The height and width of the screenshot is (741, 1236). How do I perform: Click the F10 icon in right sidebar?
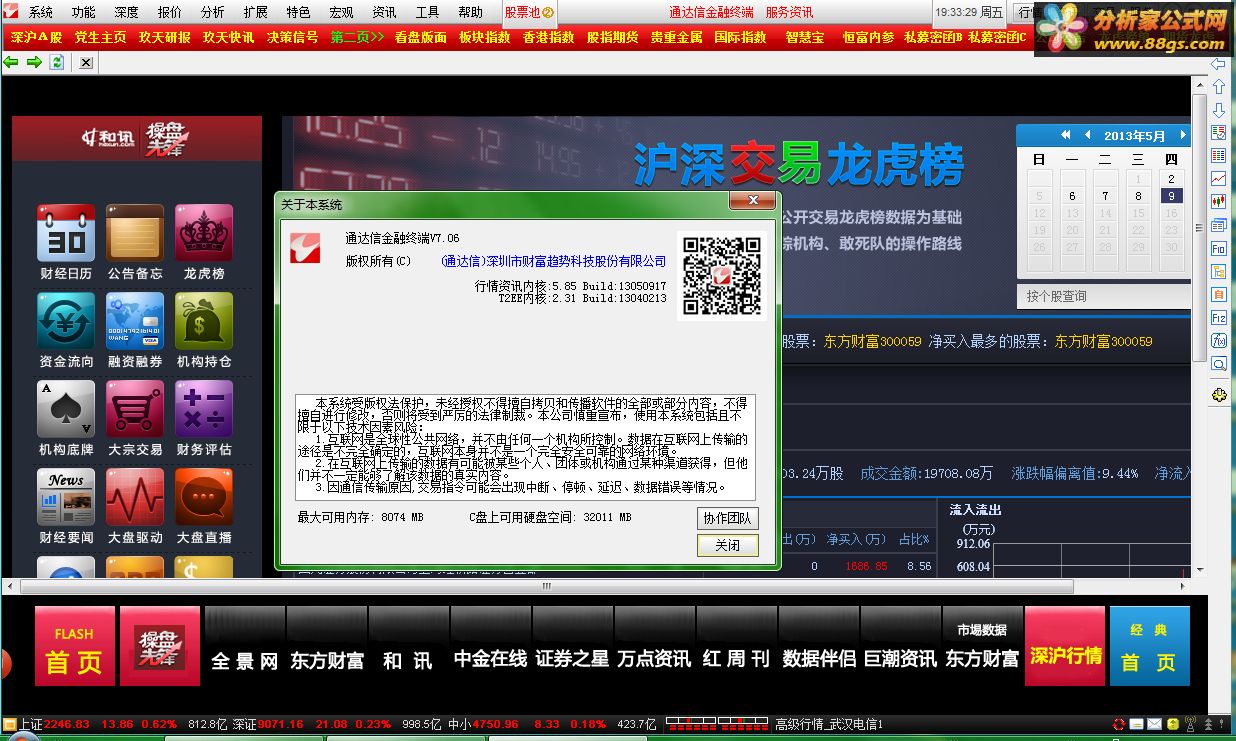pos(1218,248)
